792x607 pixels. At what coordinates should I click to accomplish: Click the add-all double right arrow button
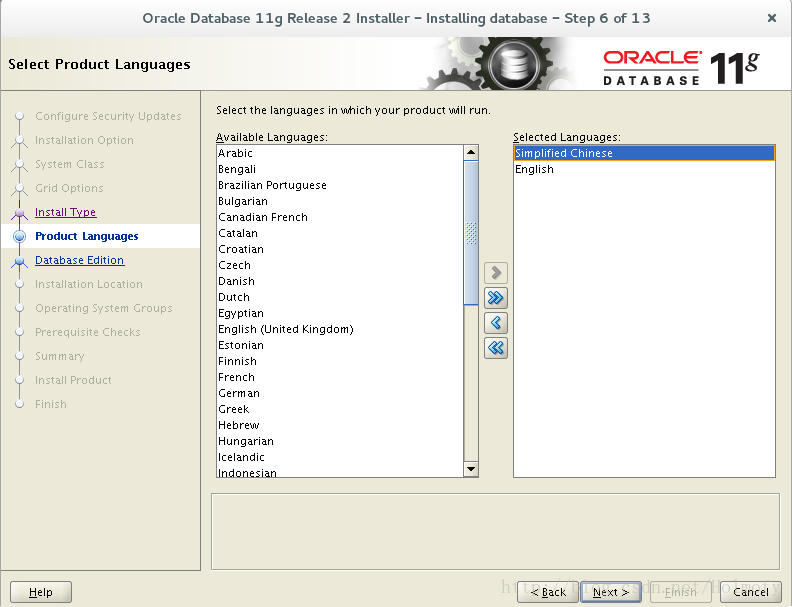(495, 298)
